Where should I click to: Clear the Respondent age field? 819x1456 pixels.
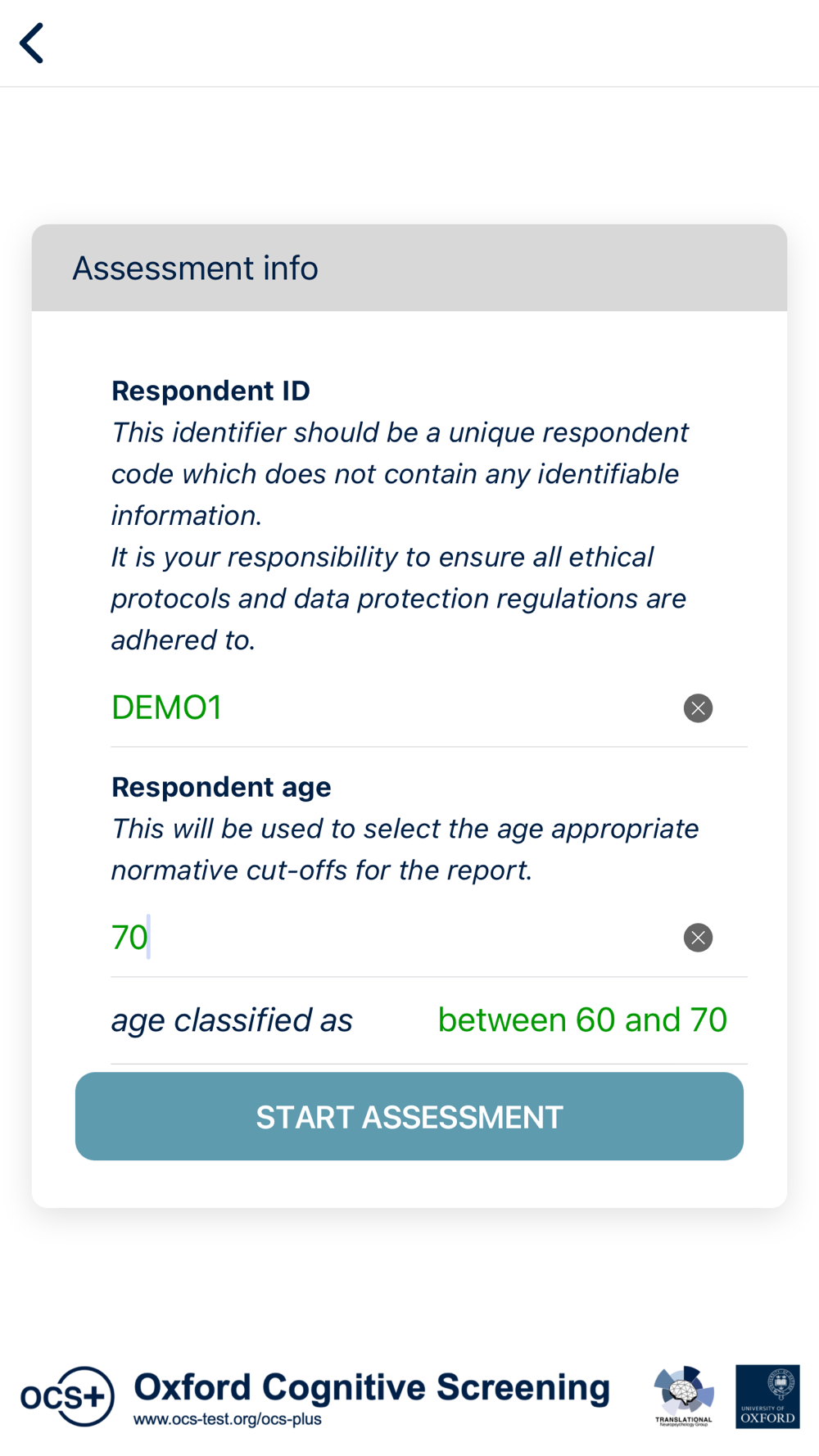(x=698, y=938)
